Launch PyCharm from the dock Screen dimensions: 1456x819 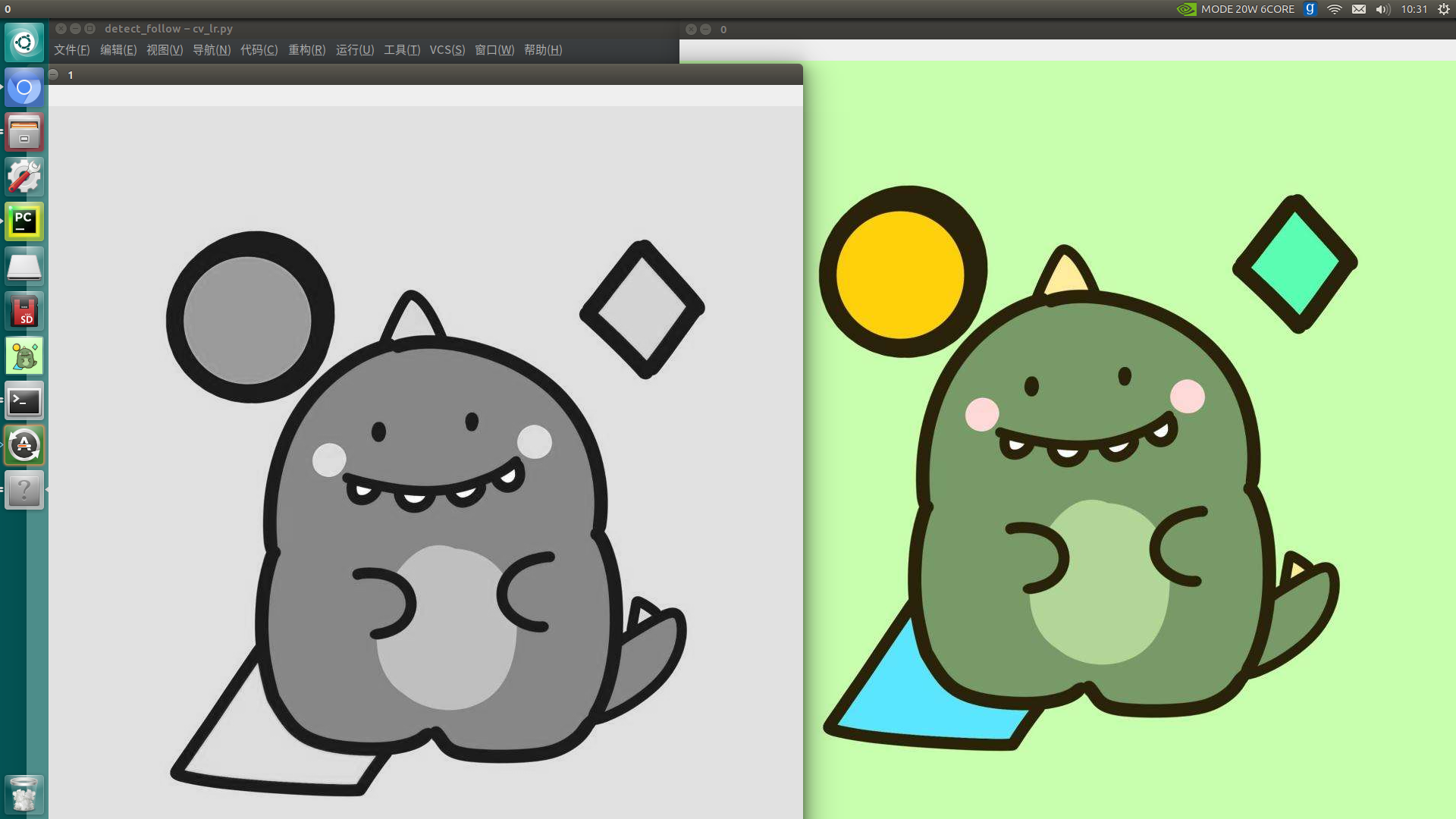point(24,221)
